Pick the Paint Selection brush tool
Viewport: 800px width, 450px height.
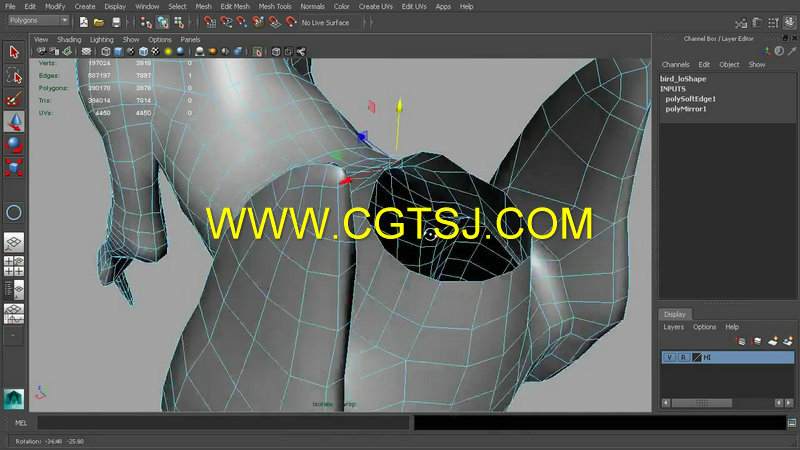click(x=14, y=98)
